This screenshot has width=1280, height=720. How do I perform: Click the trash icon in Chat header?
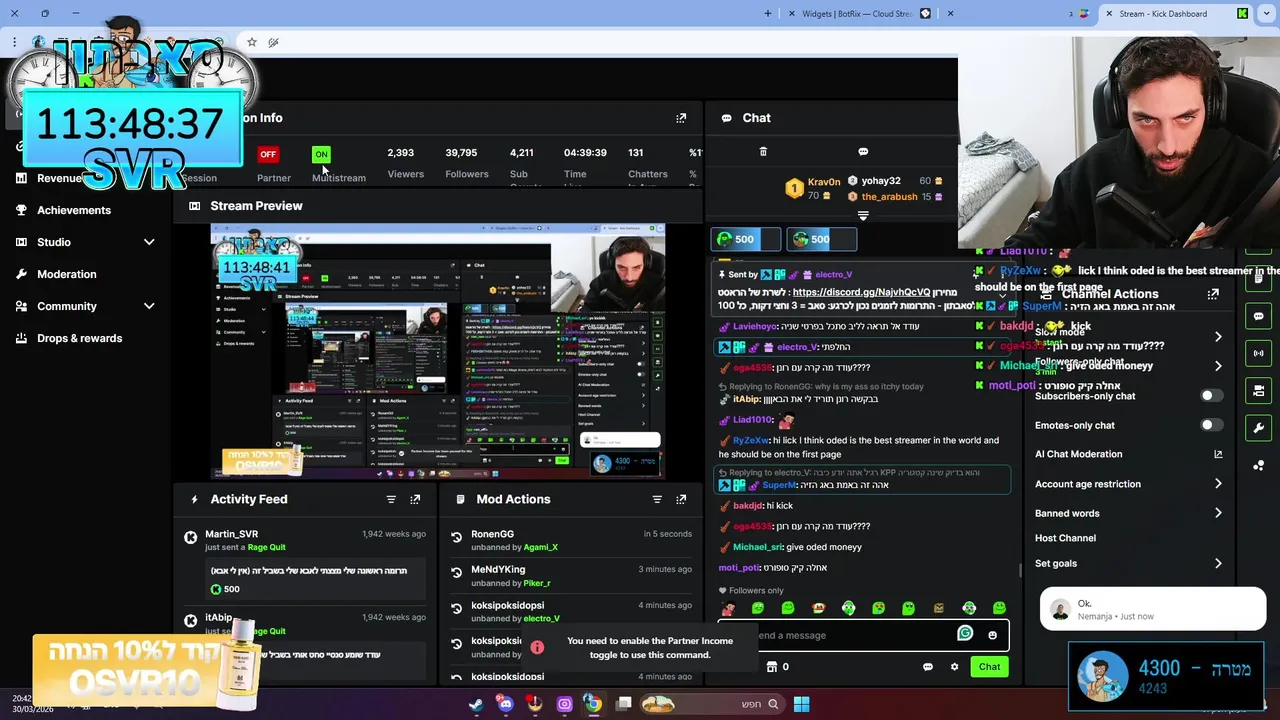pos(763,152)
